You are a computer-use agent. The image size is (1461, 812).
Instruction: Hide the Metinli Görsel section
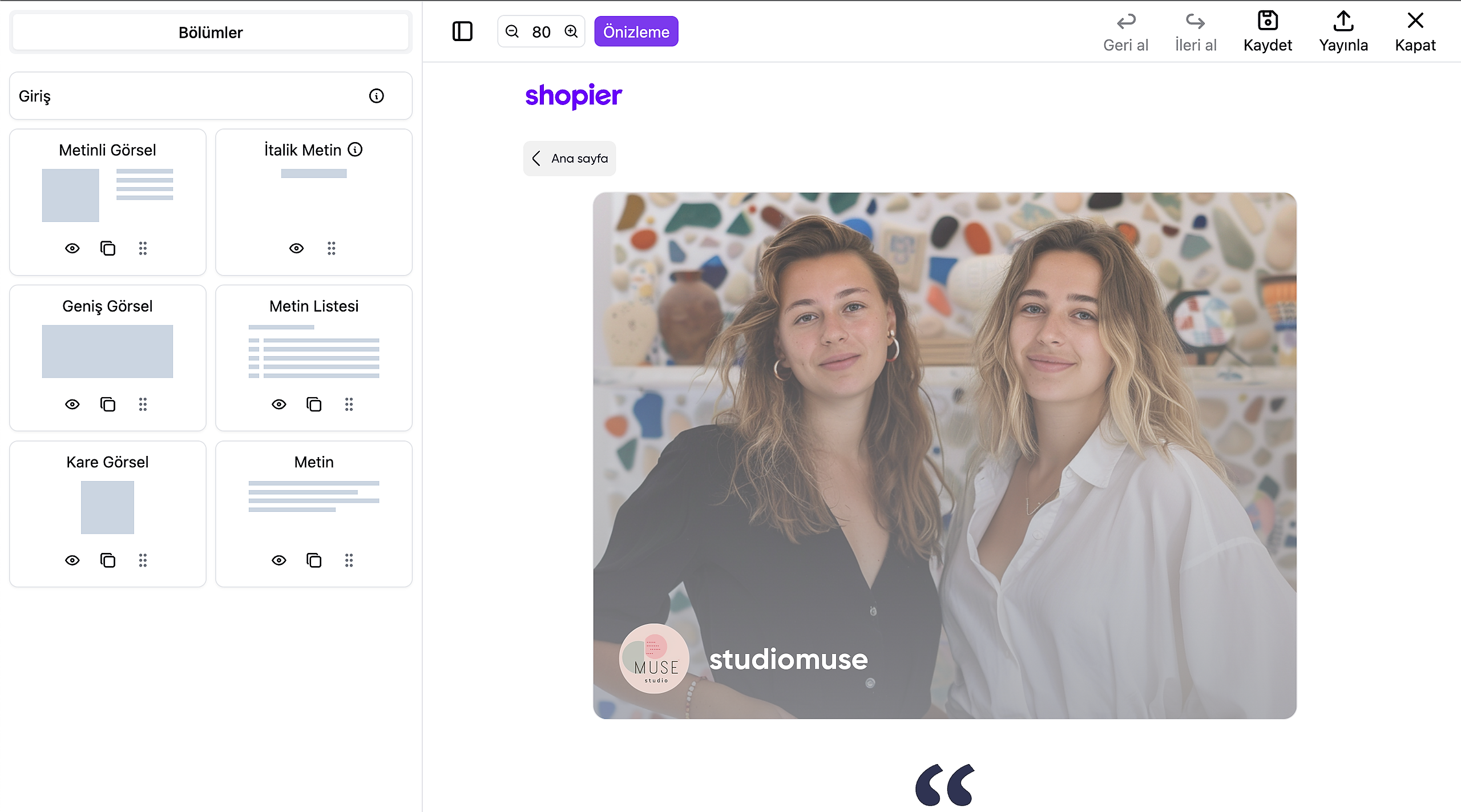click(72, 248)
